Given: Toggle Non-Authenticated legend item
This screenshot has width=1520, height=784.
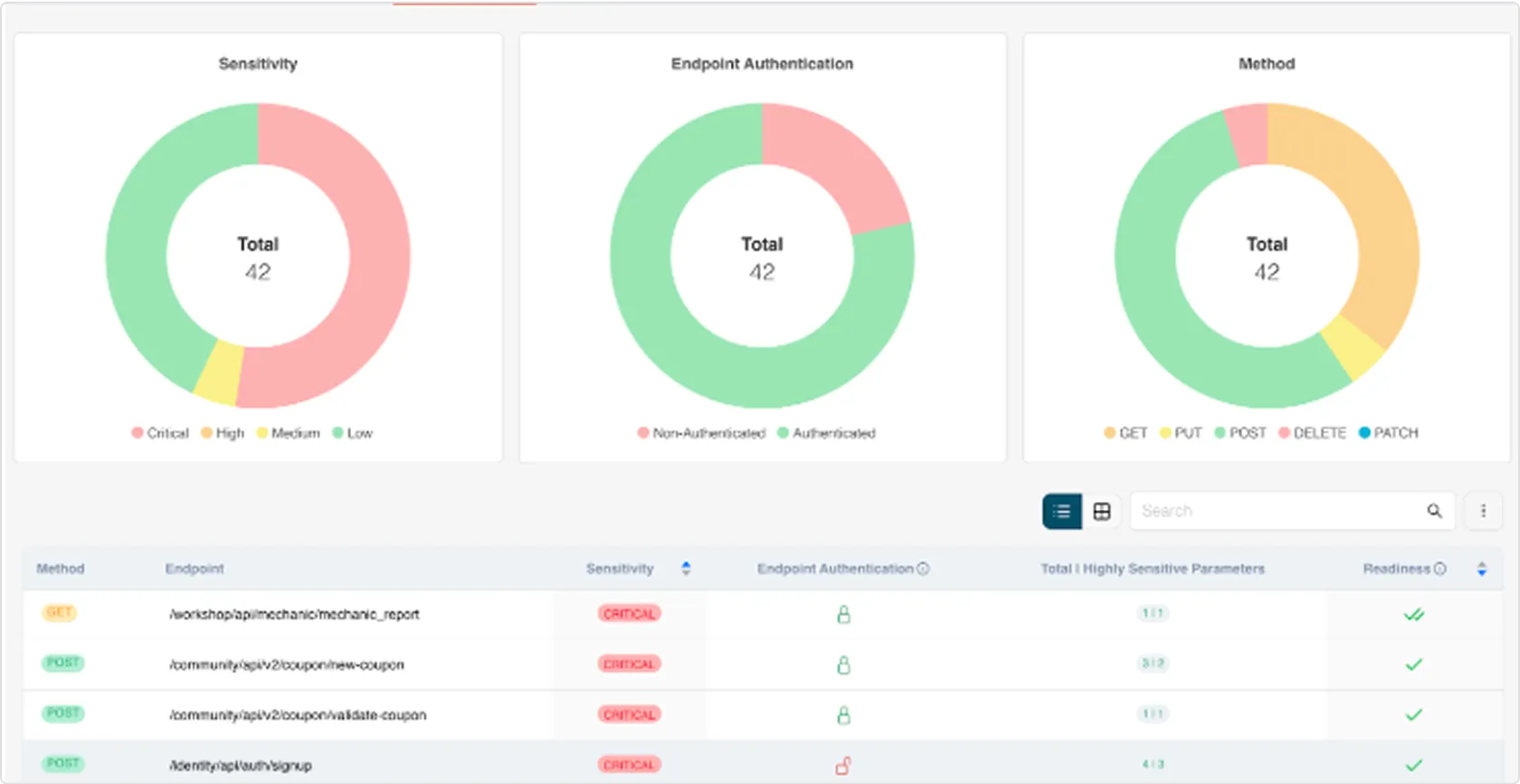Looking at the screenshot, I should (701, 433).
